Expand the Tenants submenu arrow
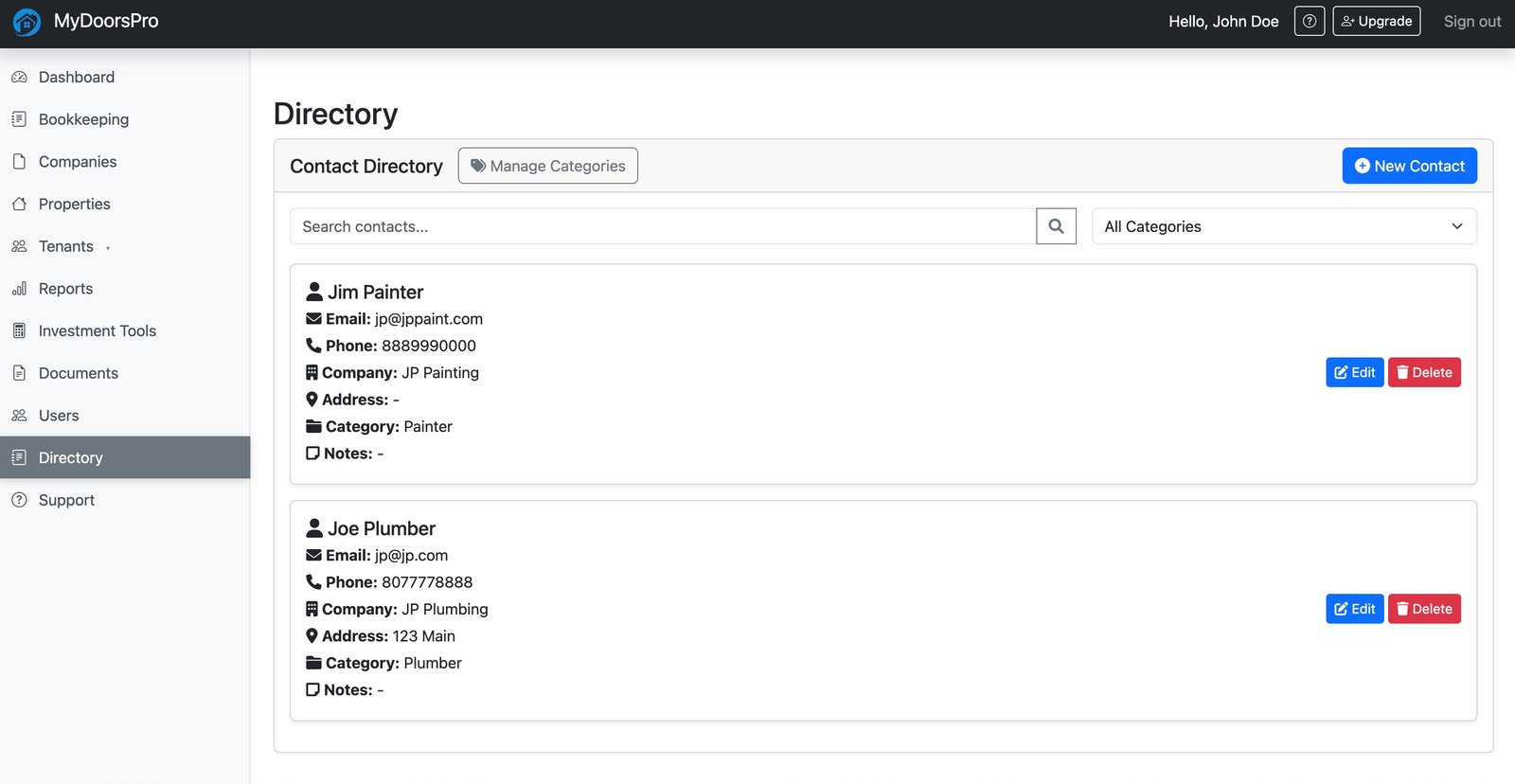 point(108,248)
